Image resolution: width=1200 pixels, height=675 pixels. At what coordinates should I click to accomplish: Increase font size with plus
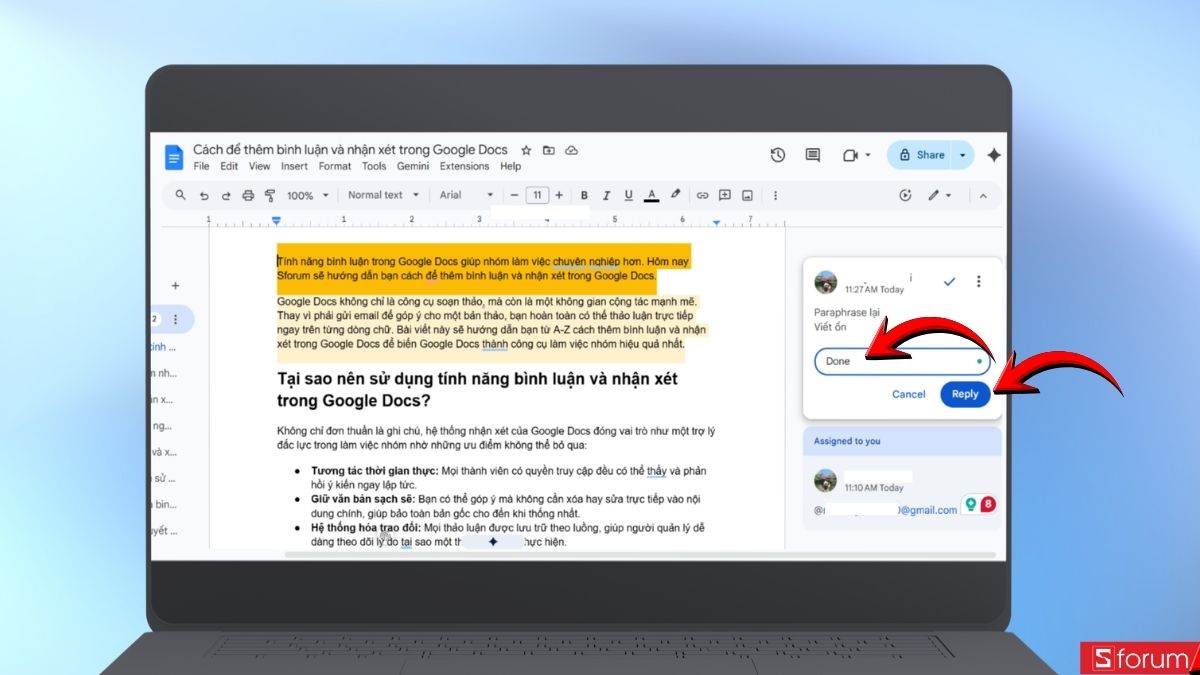pos(559,195)
